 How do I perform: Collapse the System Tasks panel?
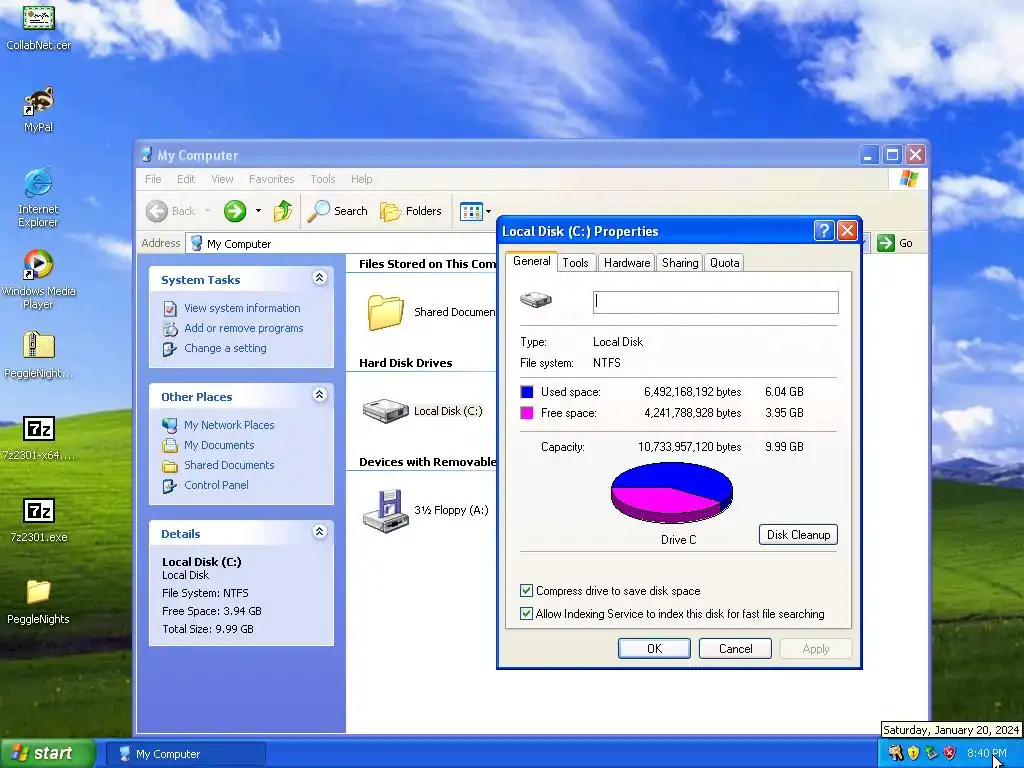coord(319,278)
